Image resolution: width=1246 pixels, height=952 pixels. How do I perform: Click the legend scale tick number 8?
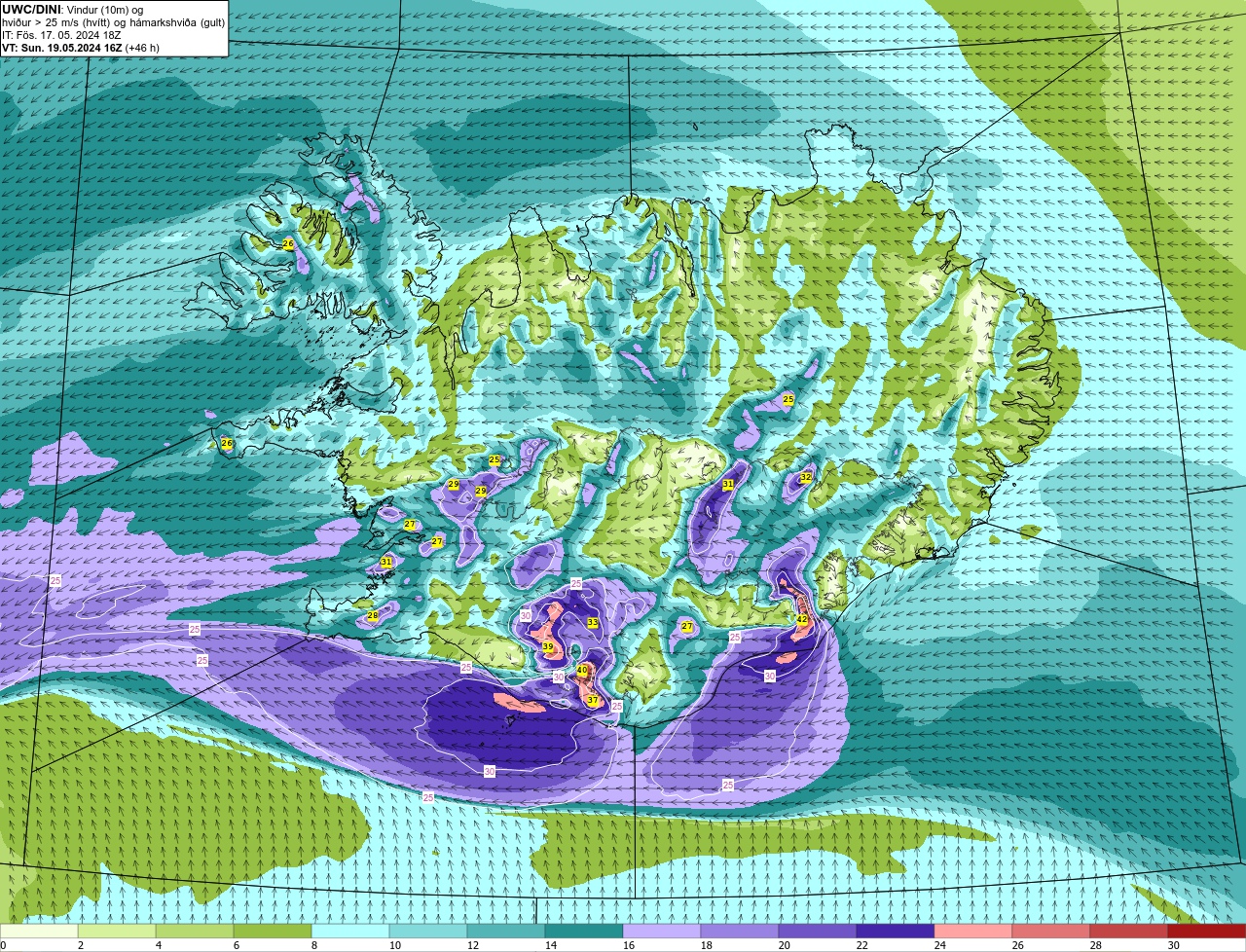(313, 945)
